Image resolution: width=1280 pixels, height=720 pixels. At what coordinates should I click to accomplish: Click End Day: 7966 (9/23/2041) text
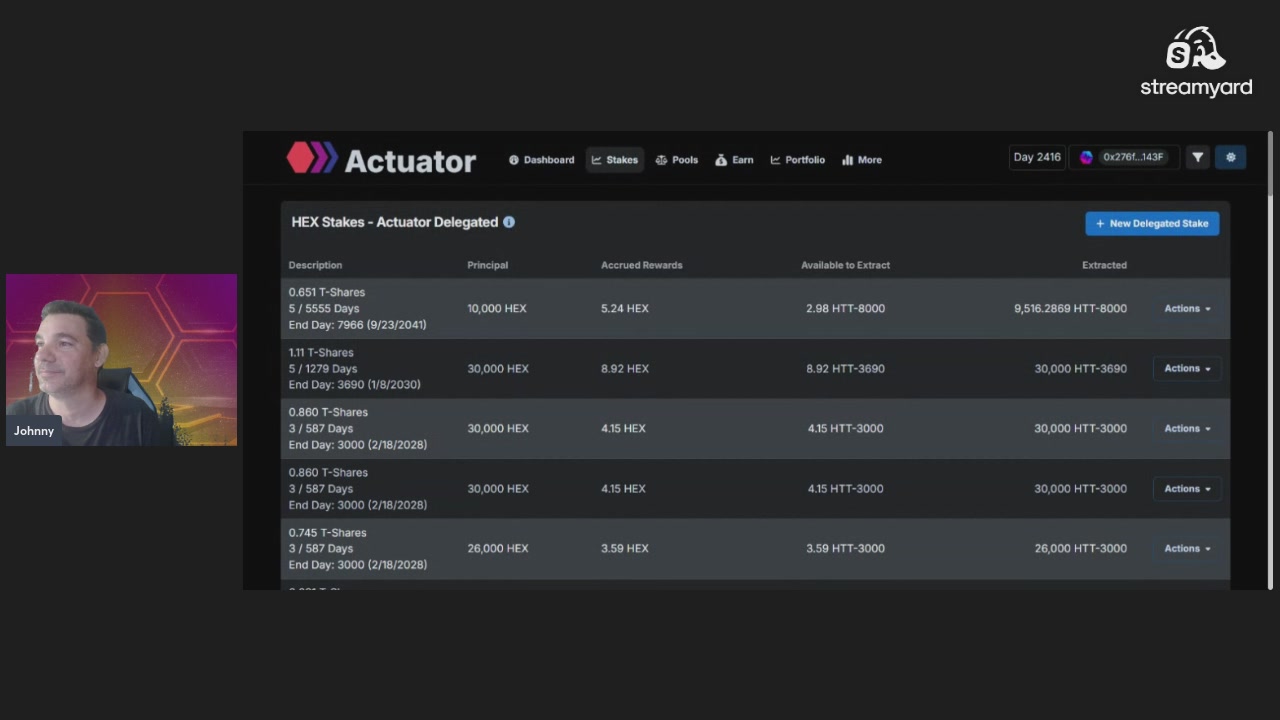point(357,324)
